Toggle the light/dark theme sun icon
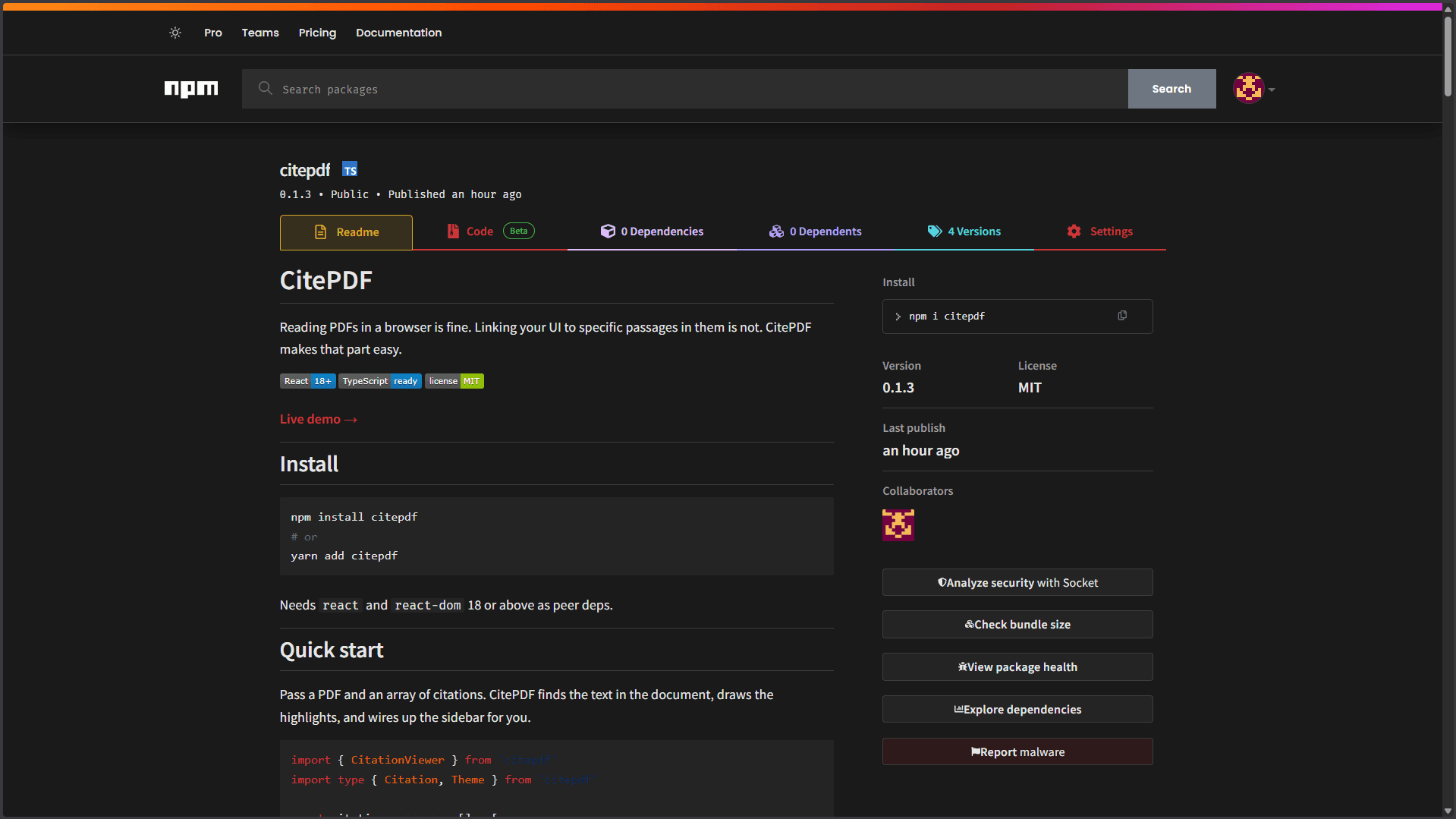 click(x=175, y=33)
